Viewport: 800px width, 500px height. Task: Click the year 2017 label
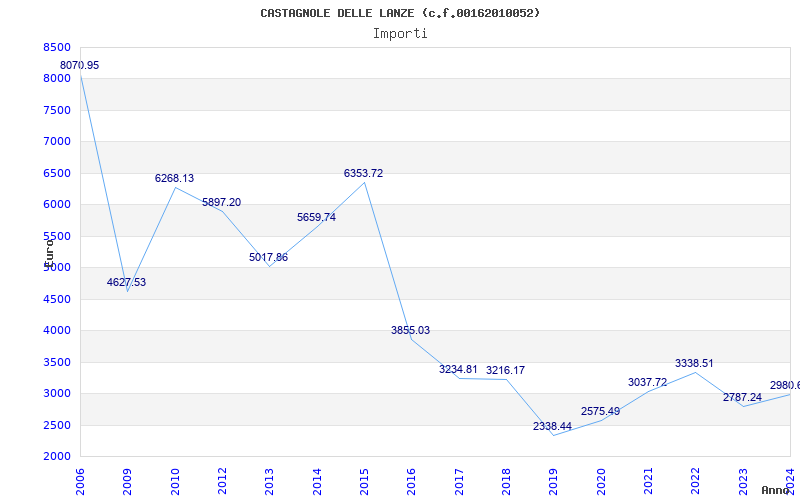click(x=459, y=482)
